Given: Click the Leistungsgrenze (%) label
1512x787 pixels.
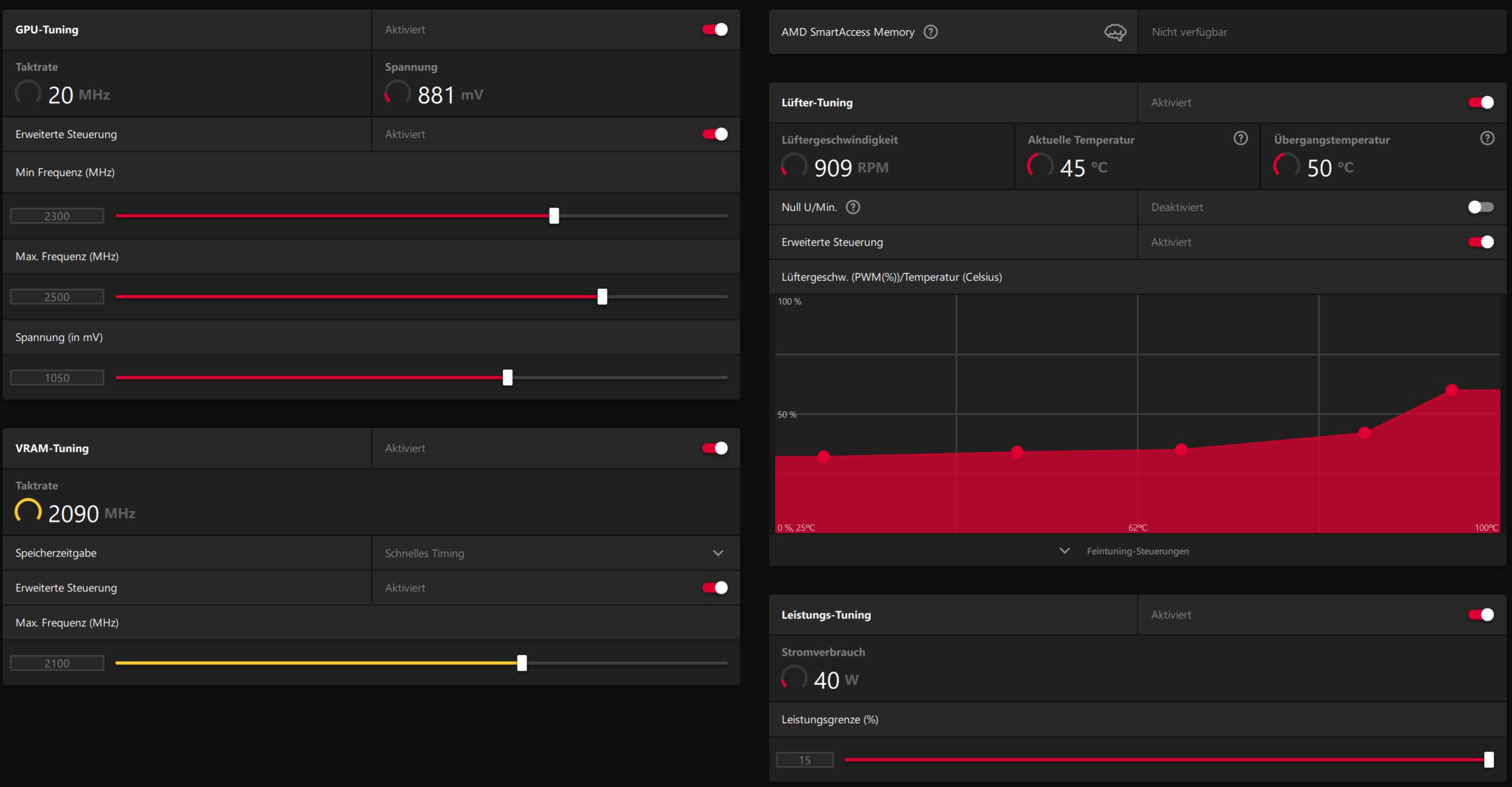Looking at the screenshot, I should pos(830,719).
